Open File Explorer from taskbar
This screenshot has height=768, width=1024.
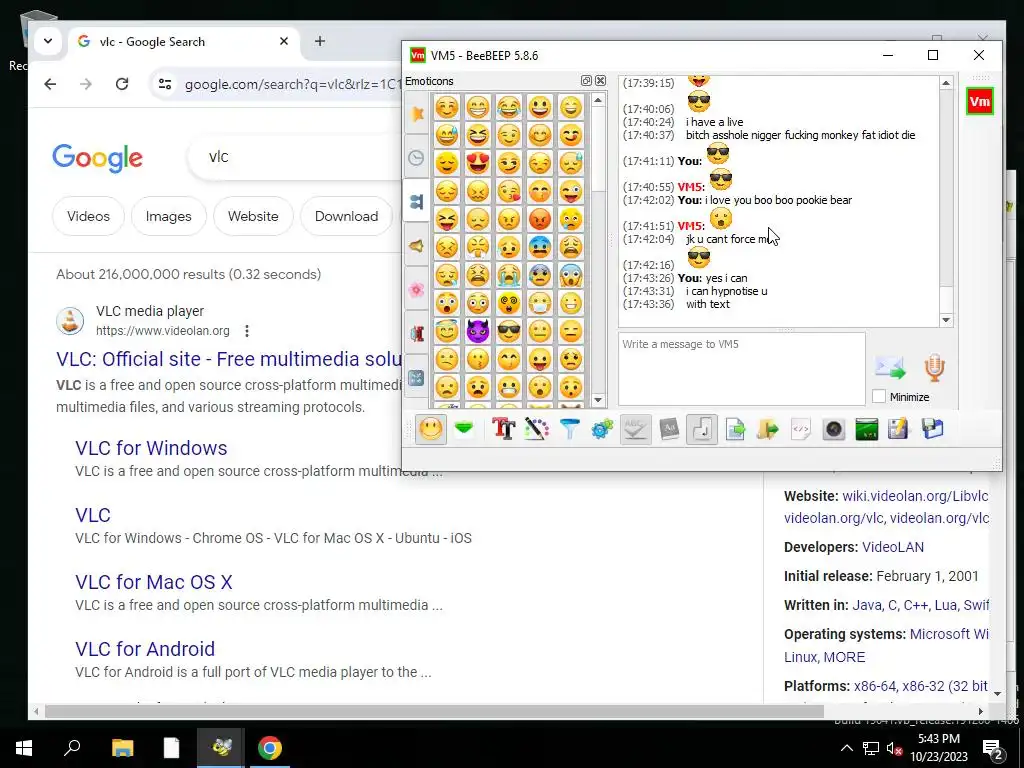(x=122, y=748)
